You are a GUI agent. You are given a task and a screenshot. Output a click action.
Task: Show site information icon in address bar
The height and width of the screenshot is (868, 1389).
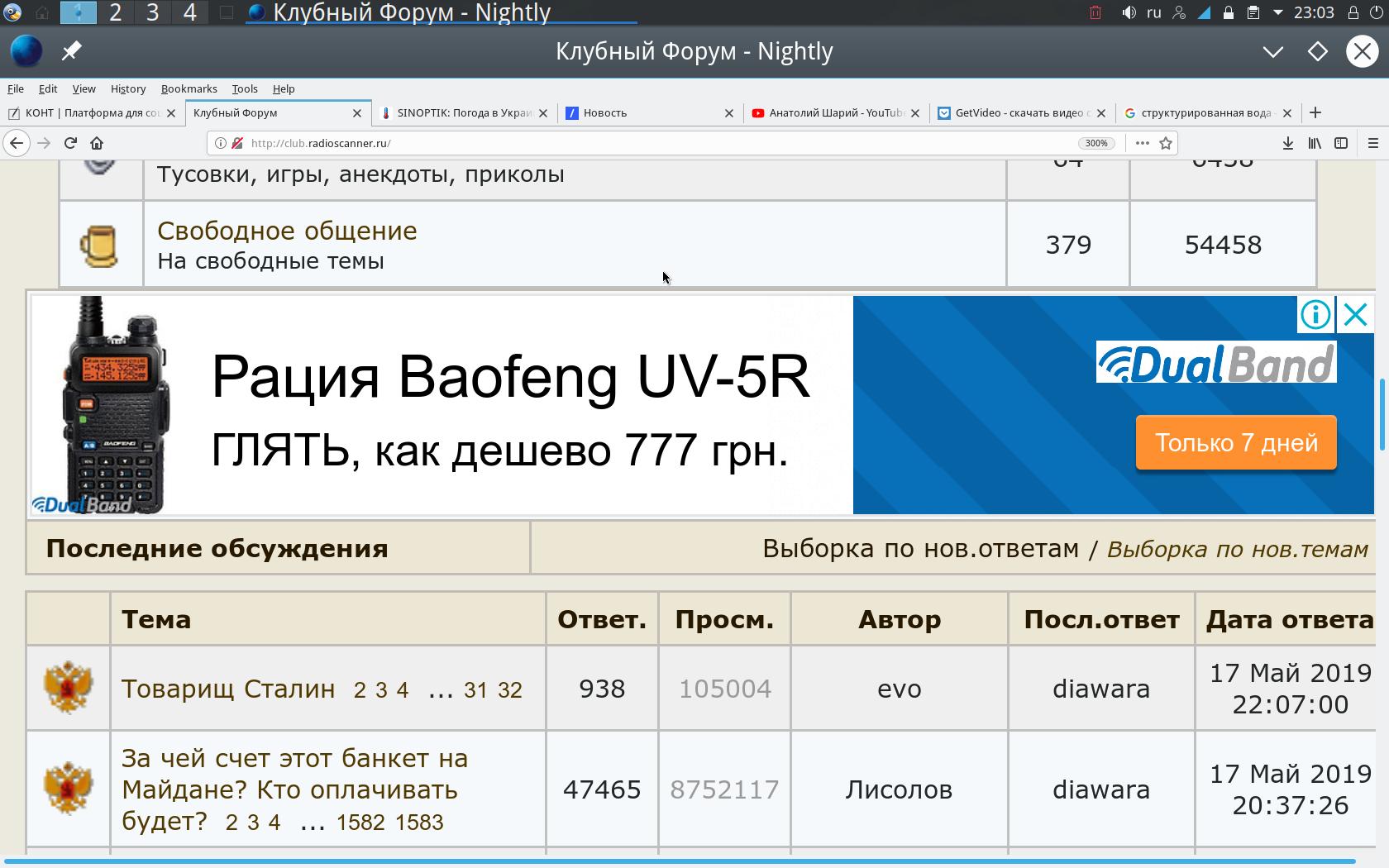(x=221, y=143)
